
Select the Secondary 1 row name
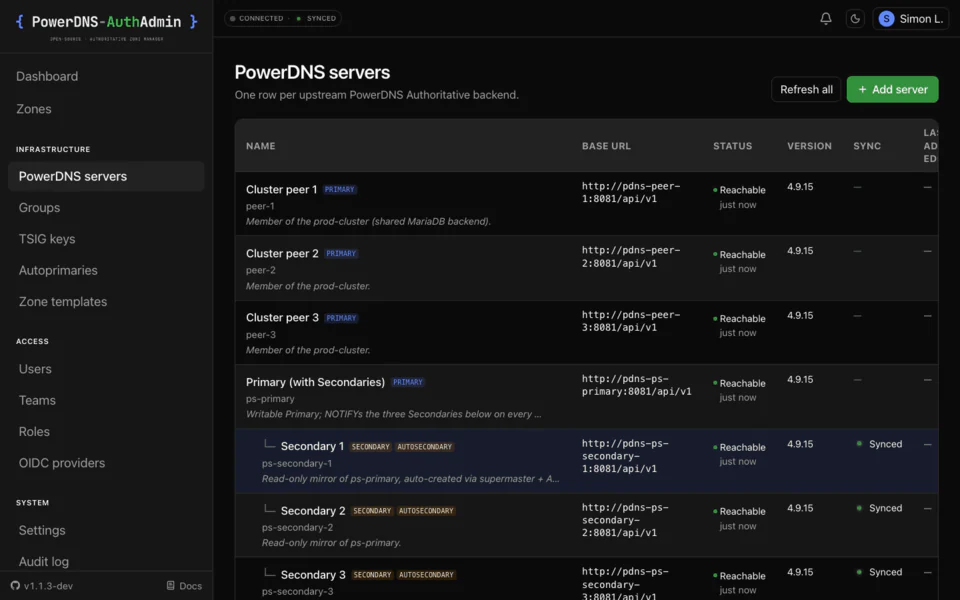point(312,446)
